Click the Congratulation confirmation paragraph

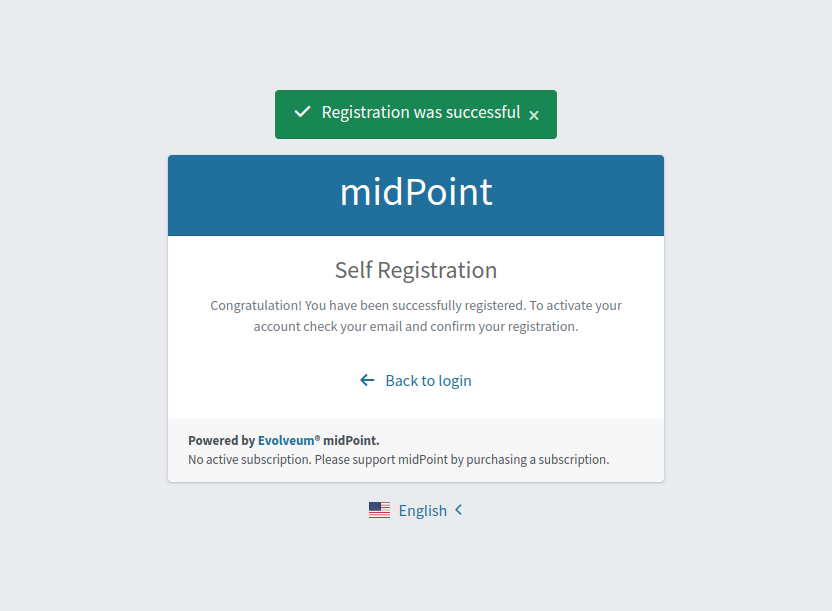point(416,306)
